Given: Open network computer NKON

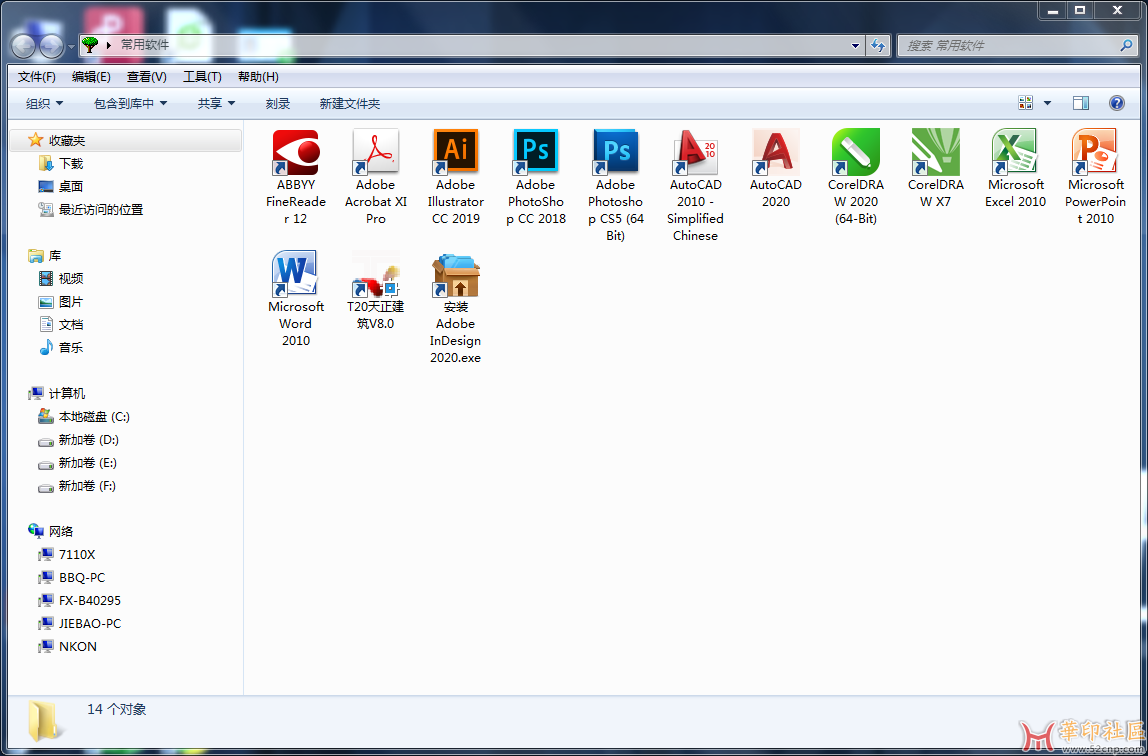Looking at the screenshot, I should pos(78,646).
